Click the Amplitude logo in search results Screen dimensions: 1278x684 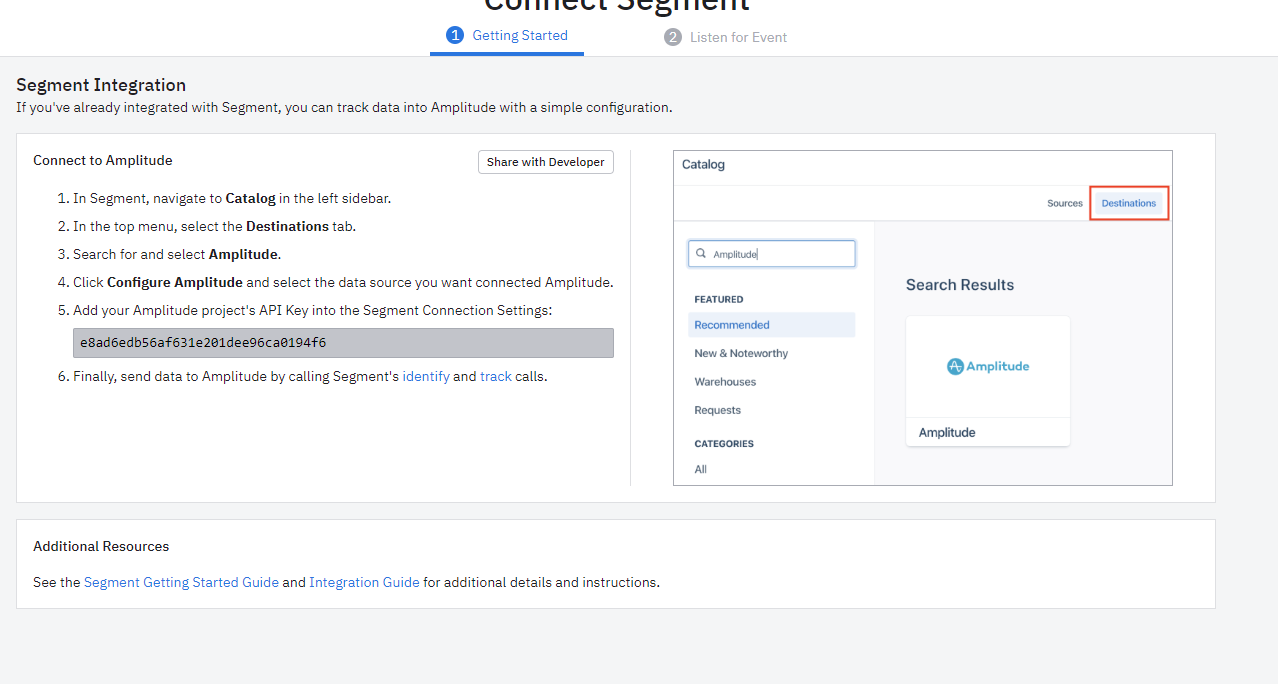(x=988, y=366)
